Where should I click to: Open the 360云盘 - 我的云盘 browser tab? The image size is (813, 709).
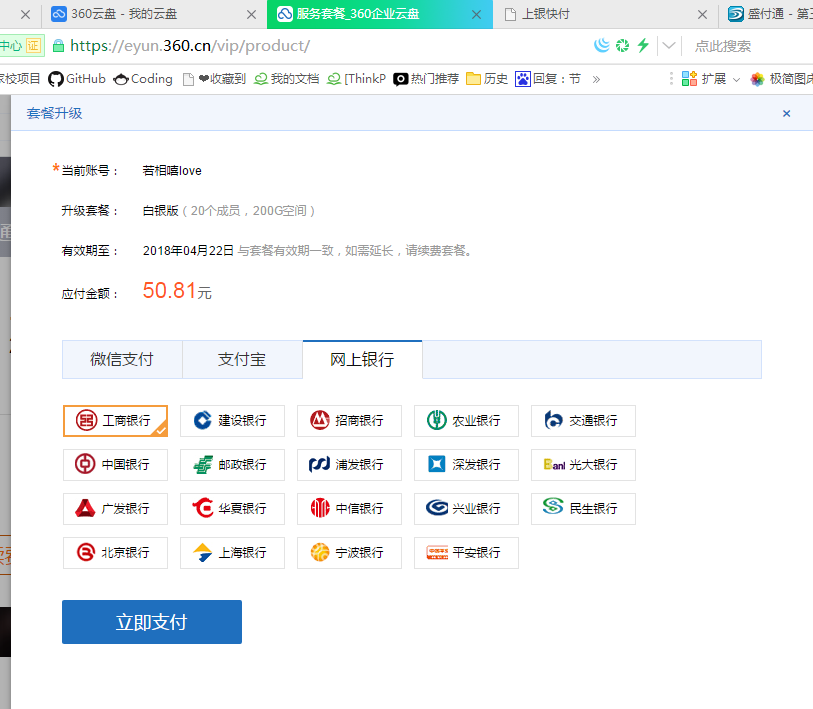153,14
